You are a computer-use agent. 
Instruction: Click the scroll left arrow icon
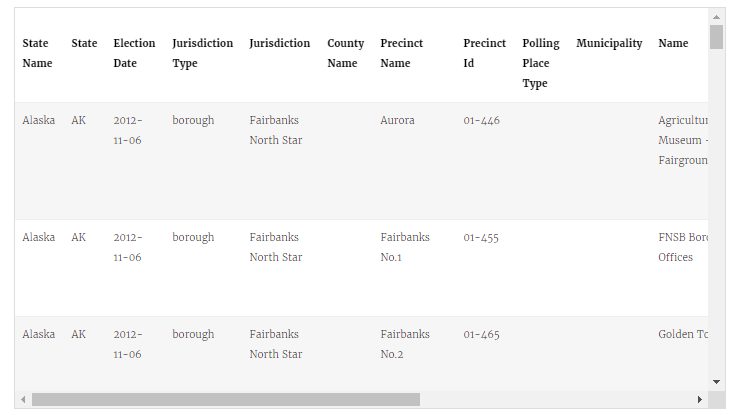pos(23,399)
